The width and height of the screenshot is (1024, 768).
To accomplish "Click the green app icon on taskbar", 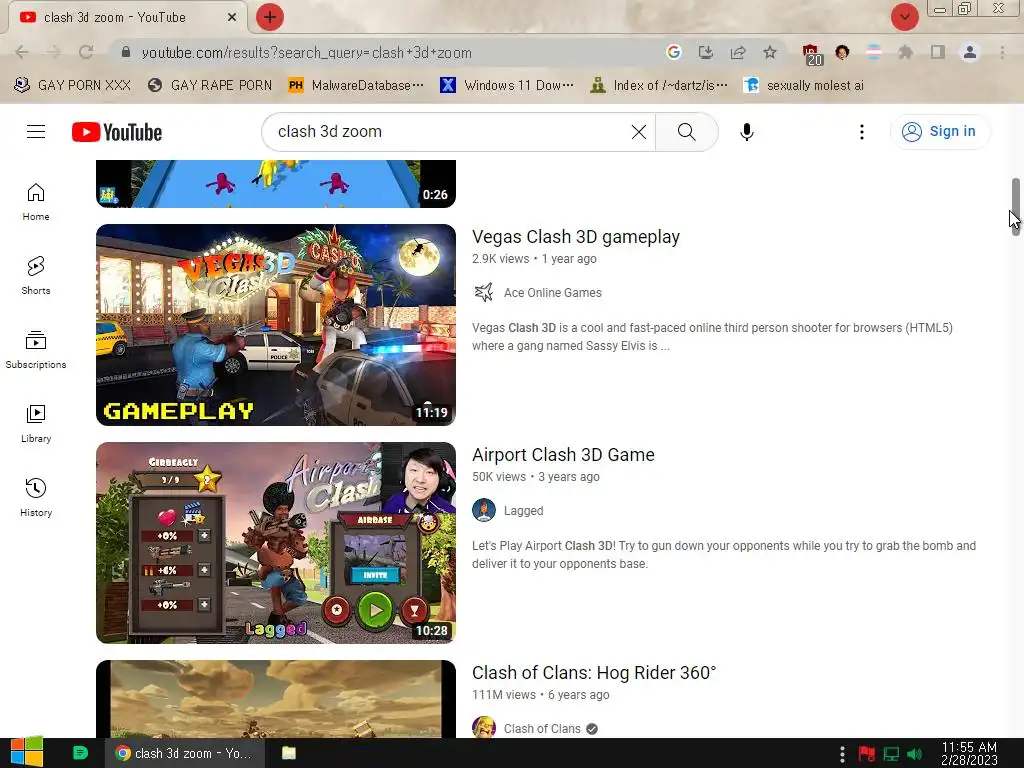I will (x=80, y=753).
